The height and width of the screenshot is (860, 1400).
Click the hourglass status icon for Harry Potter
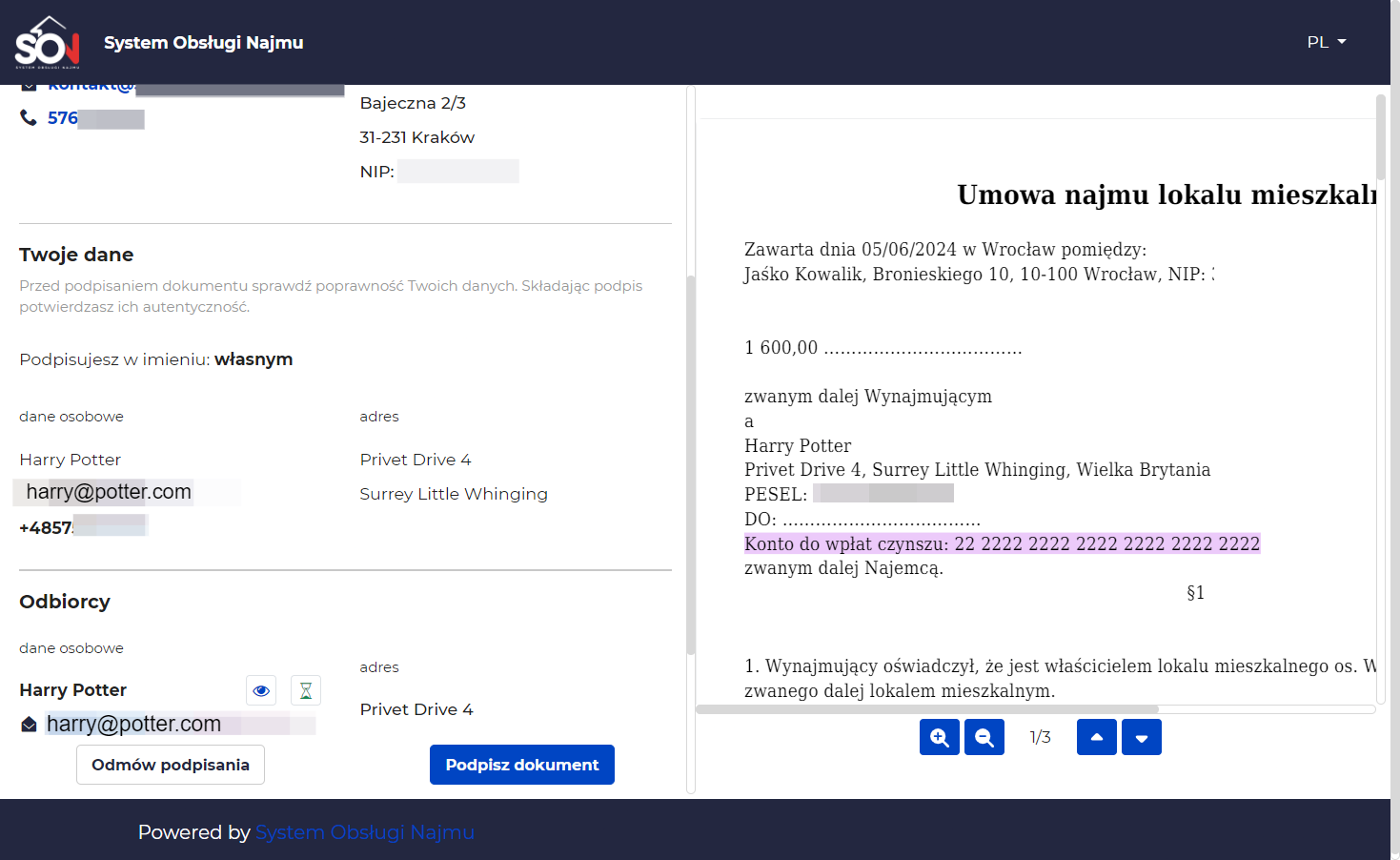(x=306, y=690)
